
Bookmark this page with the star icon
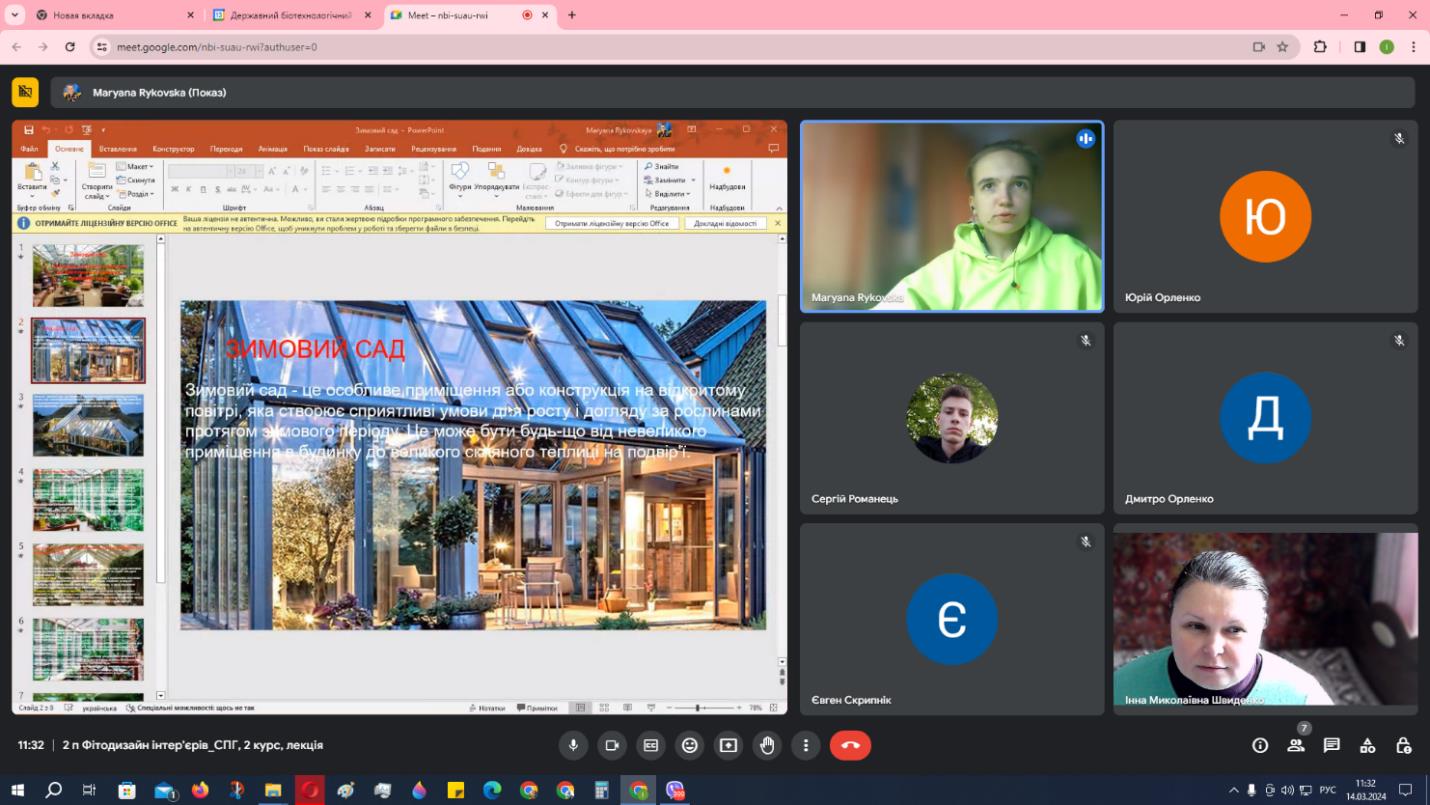pos(1282,47)
